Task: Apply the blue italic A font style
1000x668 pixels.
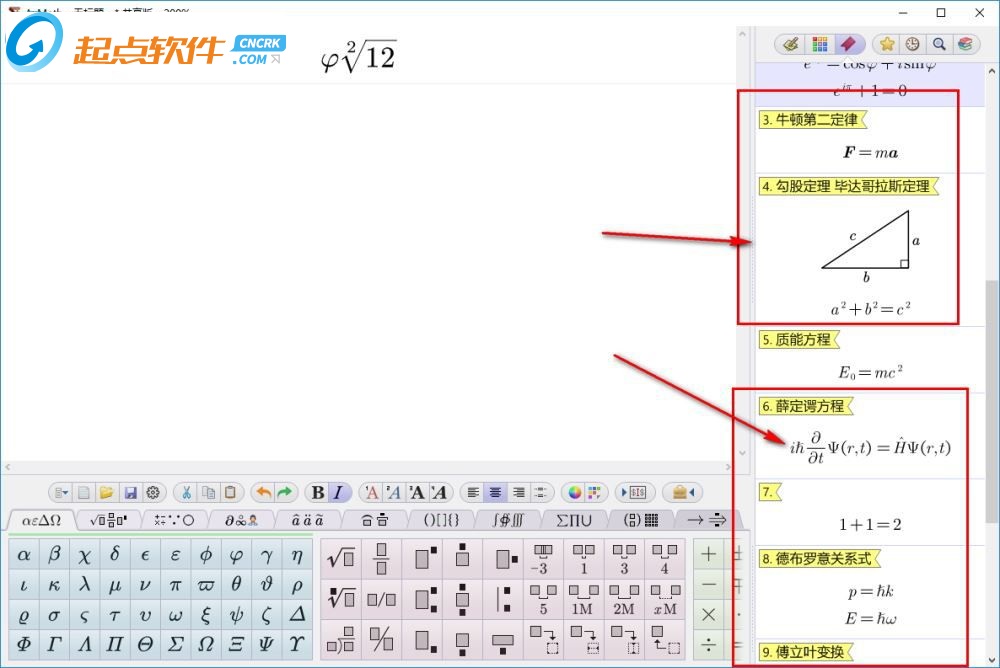Action: (393, 493)
